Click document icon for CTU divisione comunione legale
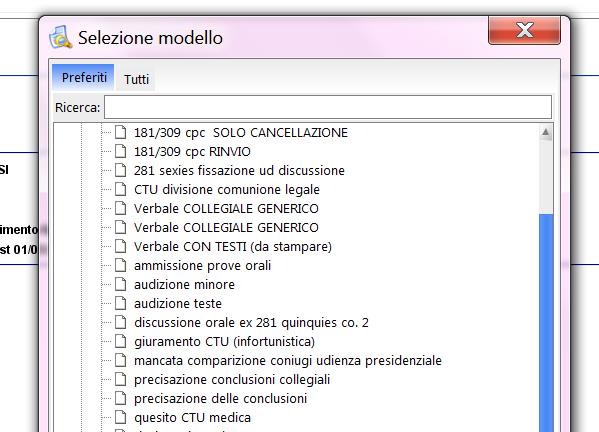 (121, 189)
